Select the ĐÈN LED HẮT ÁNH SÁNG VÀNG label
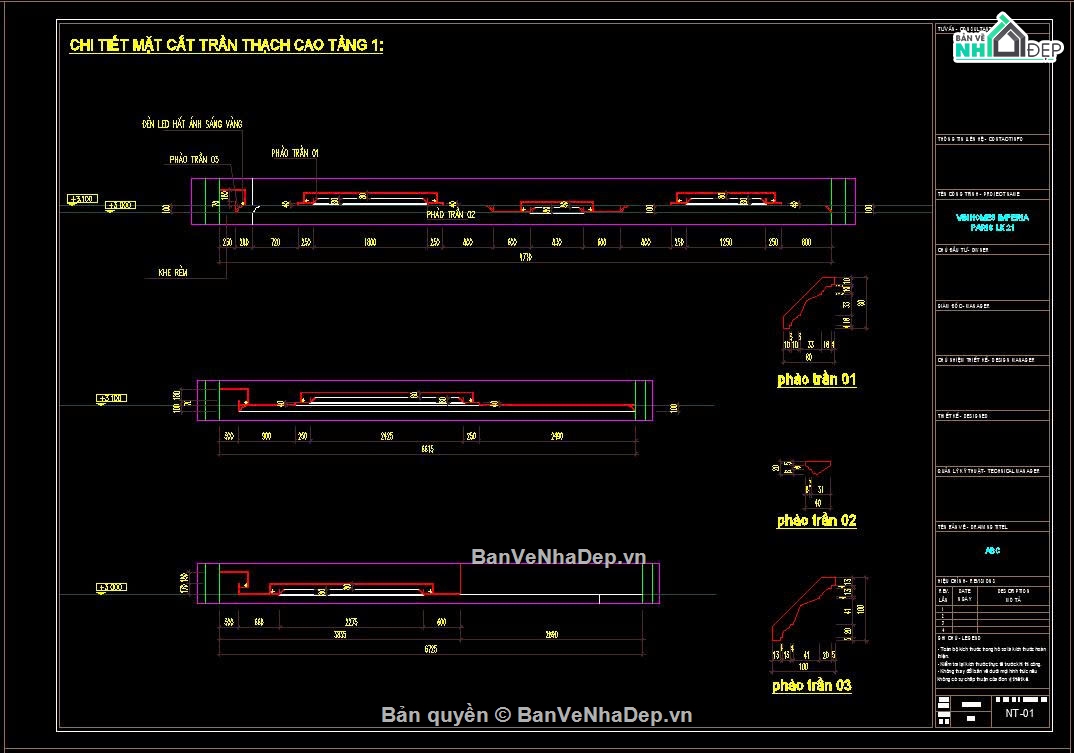 pyautogui.click(x=192, y=124)
